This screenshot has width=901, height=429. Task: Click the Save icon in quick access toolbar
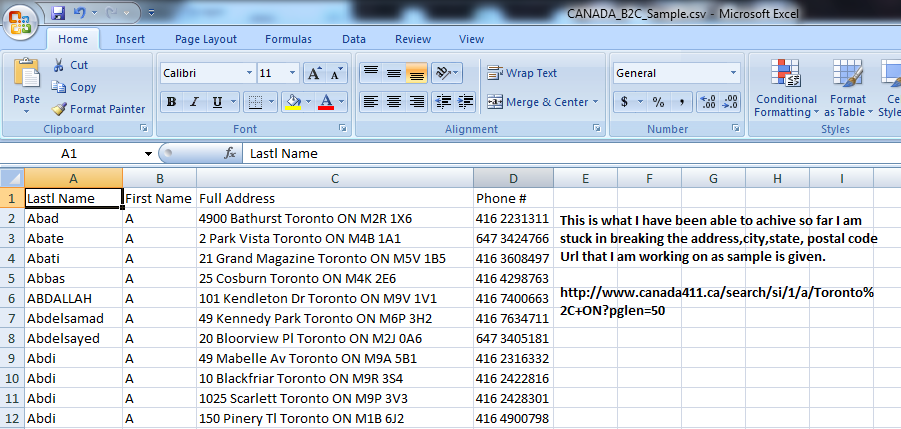pos(58,14)
